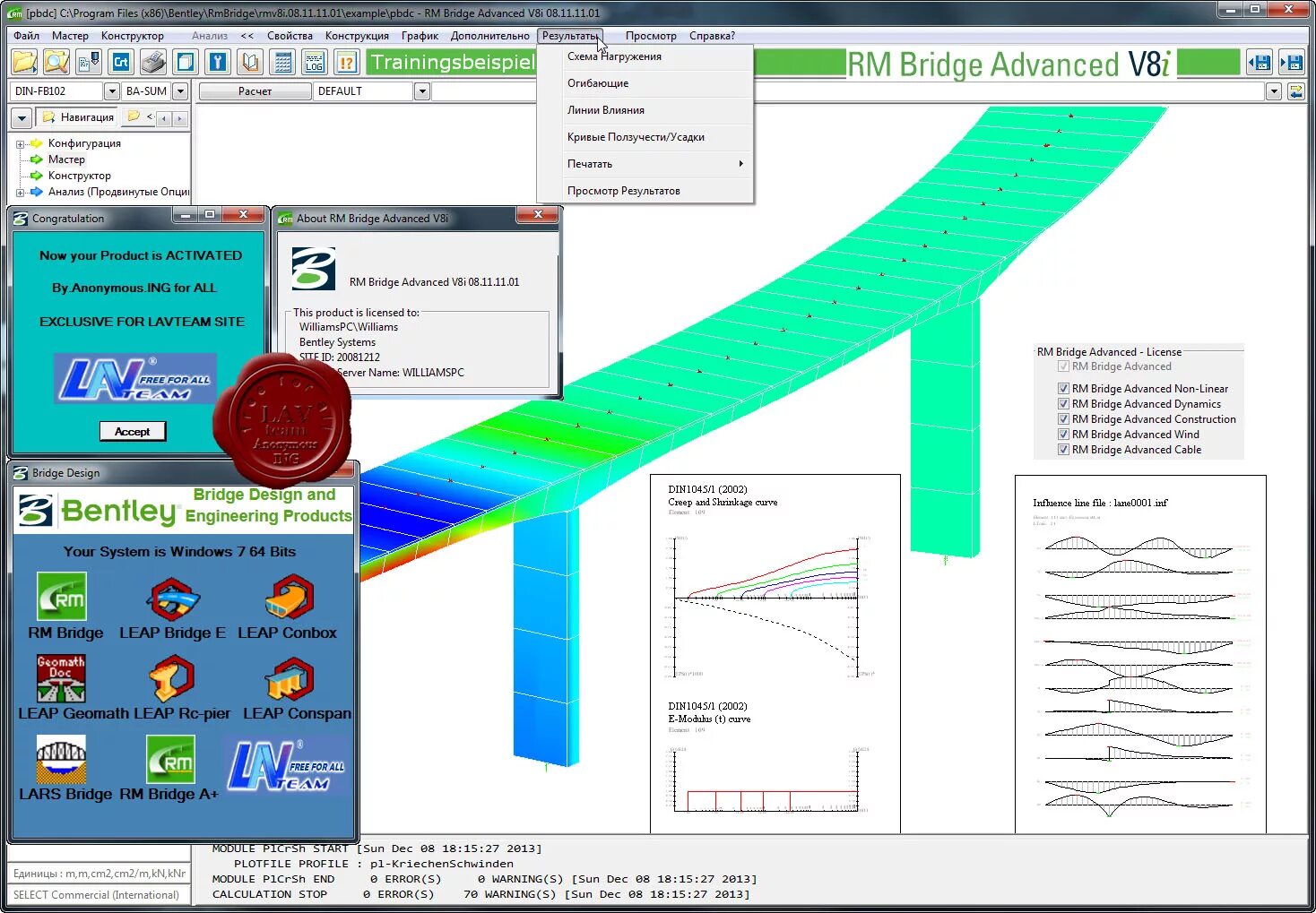Screen dimensions: 1316x913
Task: Click Creep and Shrinkage curve plot thumbnail
Action: [775, 654]
